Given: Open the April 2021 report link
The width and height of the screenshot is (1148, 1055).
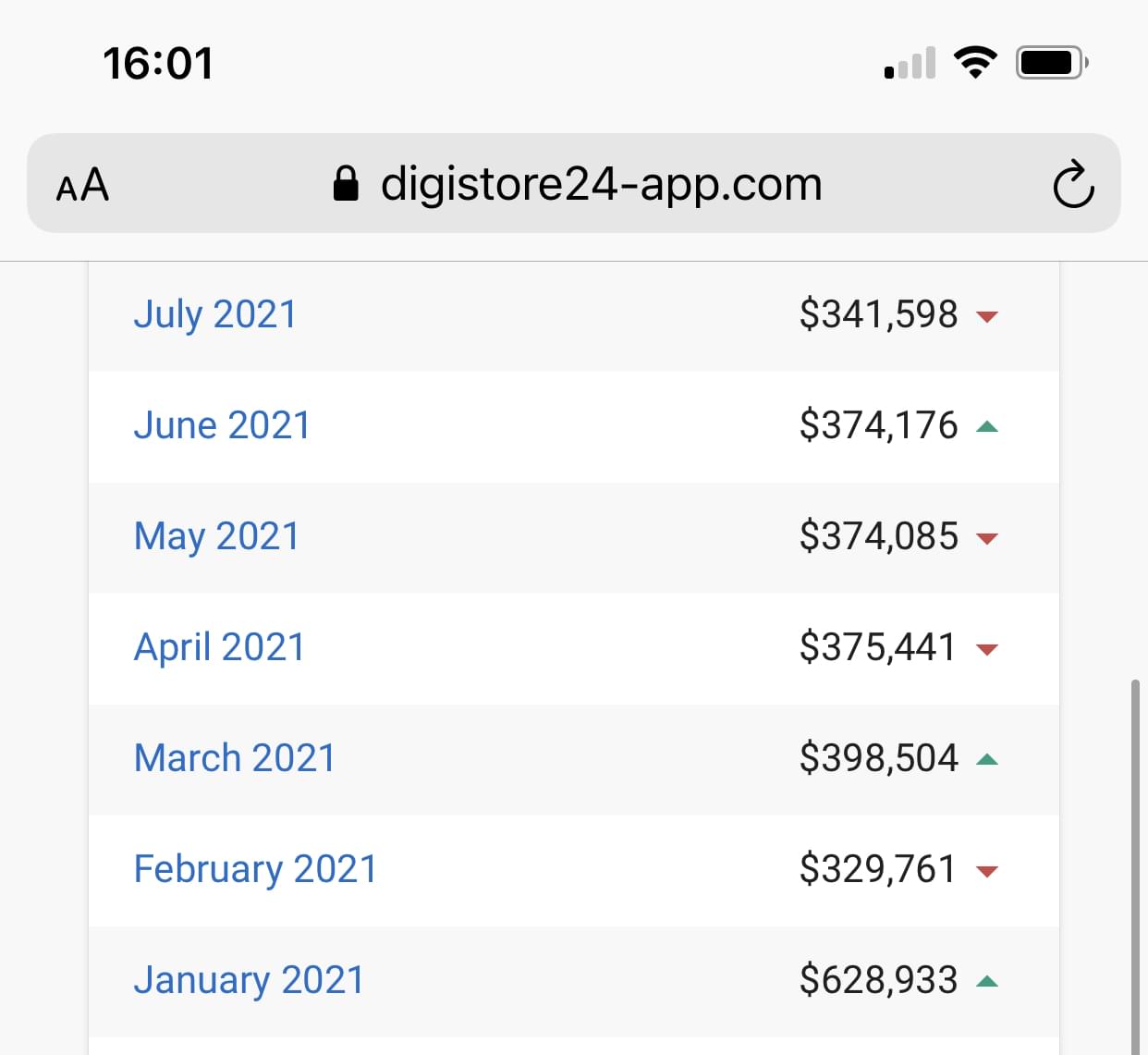Looking at the screenshot, I should tap(219, 647).
